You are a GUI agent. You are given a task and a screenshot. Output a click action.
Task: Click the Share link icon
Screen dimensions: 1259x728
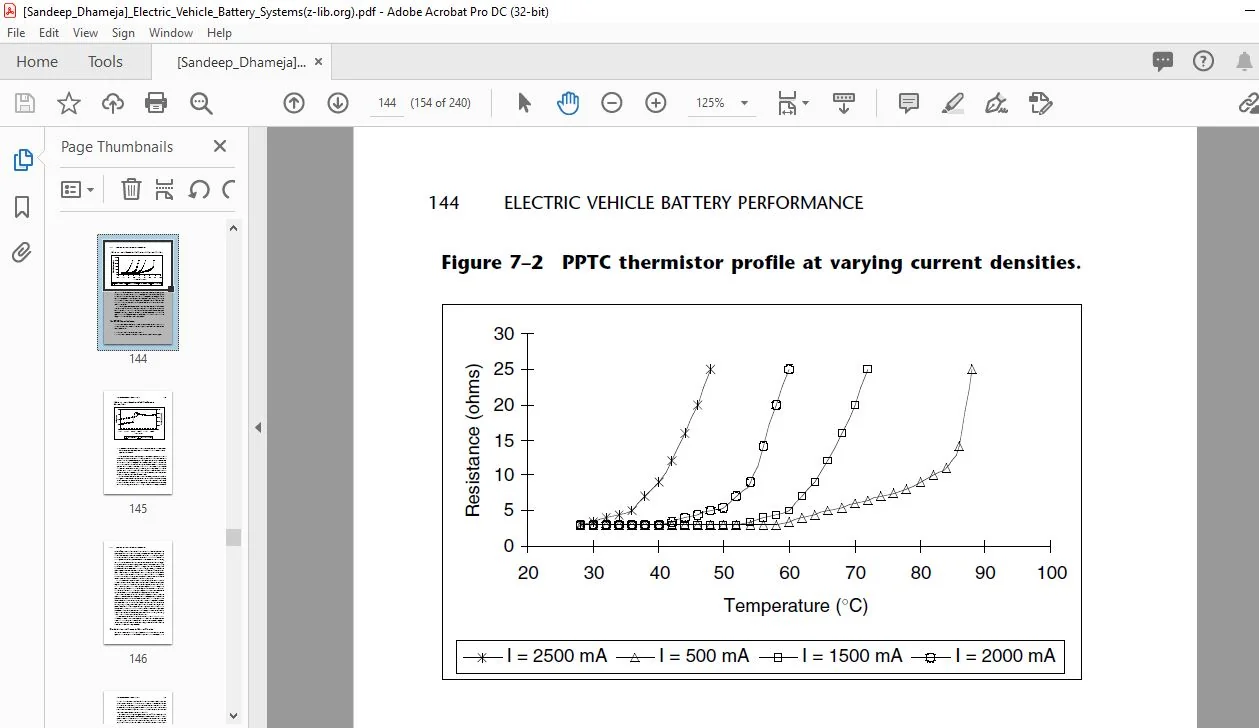click(x=1248, y=103)
